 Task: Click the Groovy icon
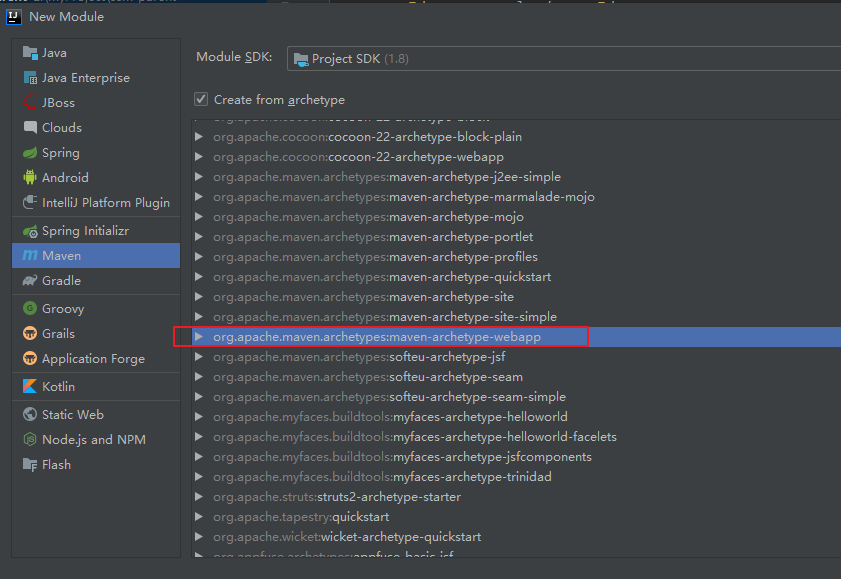point(30,308)
